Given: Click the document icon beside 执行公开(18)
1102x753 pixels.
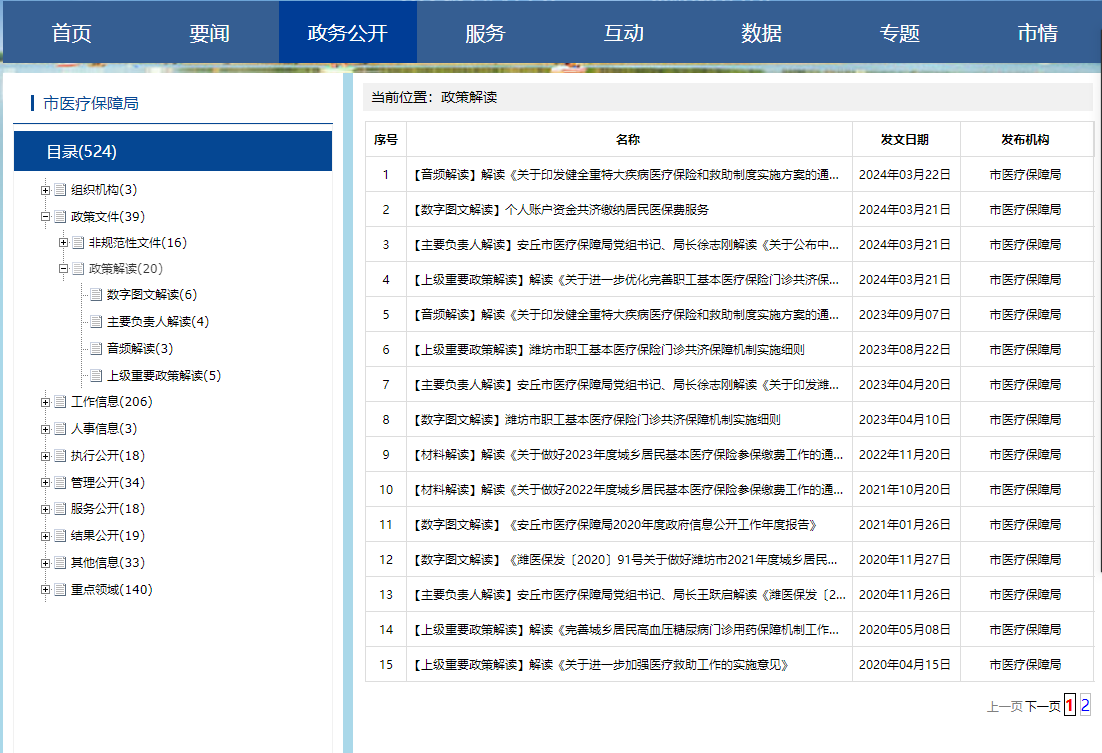Looking at the screenshot, I should pos(60,456).
